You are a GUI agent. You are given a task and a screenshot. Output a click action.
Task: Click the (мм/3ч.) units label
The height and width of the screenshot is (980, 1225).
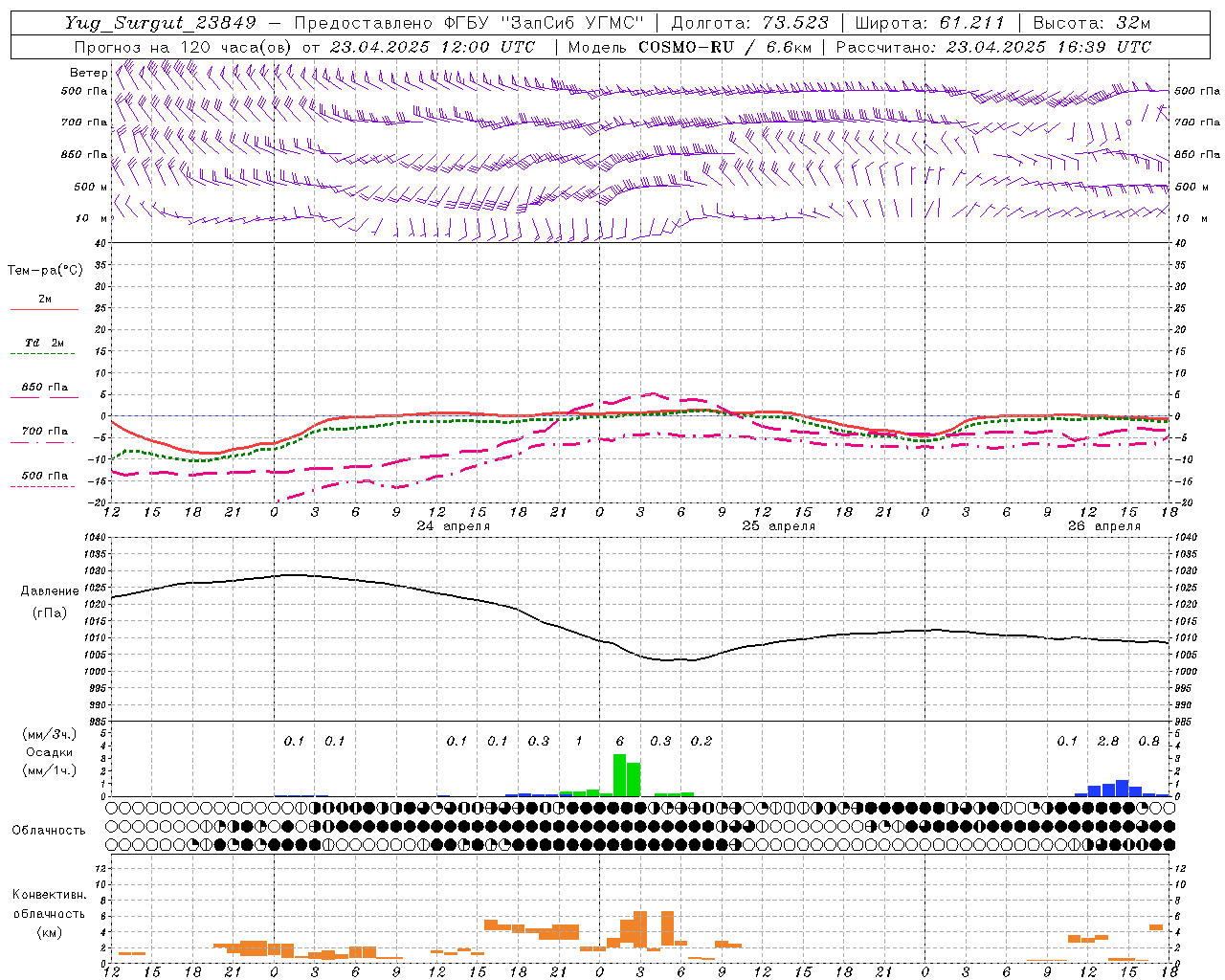50,734
